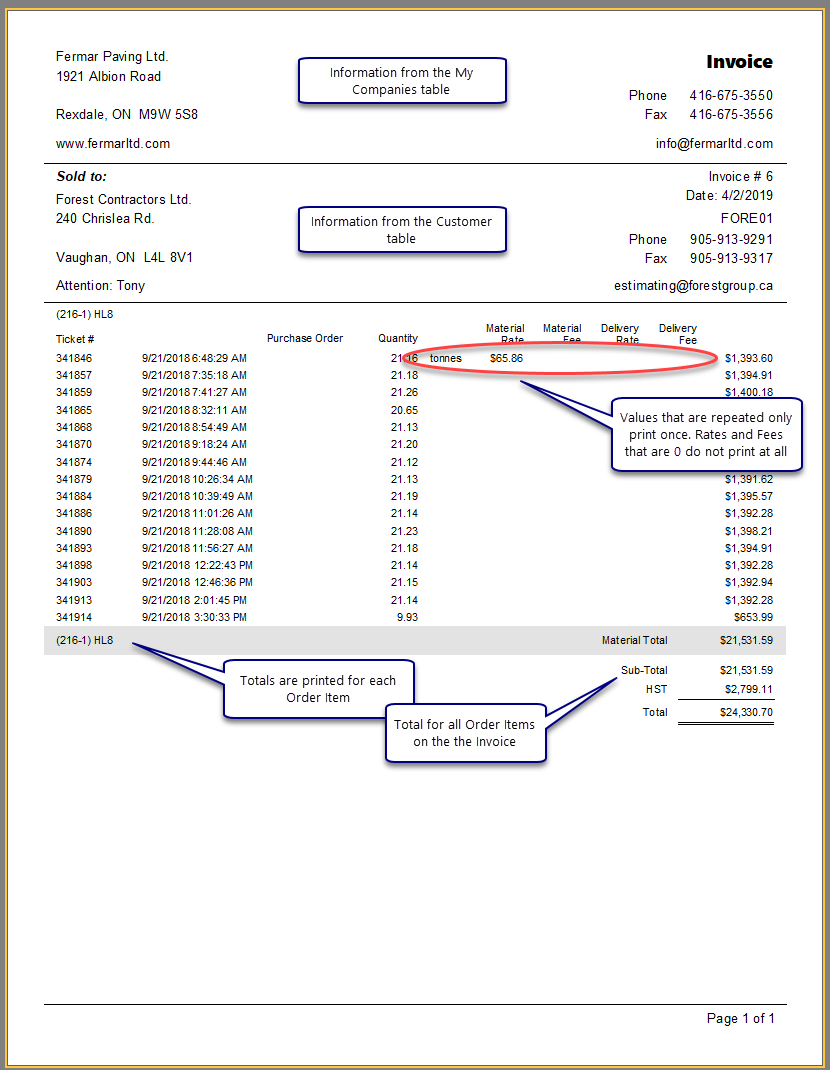Image resolution: width=830 pixels, height=1070 pixels.
Task: Click ticket number 341846
Action: [x=75, y=358]
